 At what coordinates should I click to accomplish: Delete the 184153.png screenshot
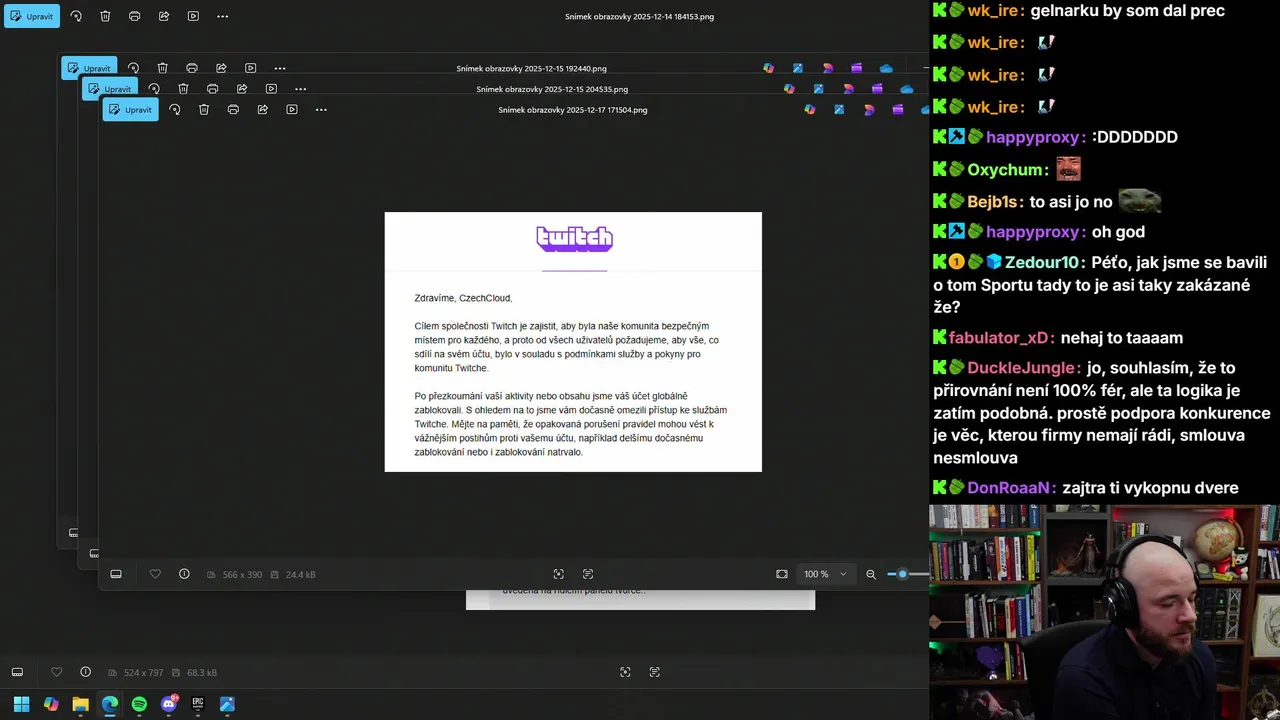(105, 16)
